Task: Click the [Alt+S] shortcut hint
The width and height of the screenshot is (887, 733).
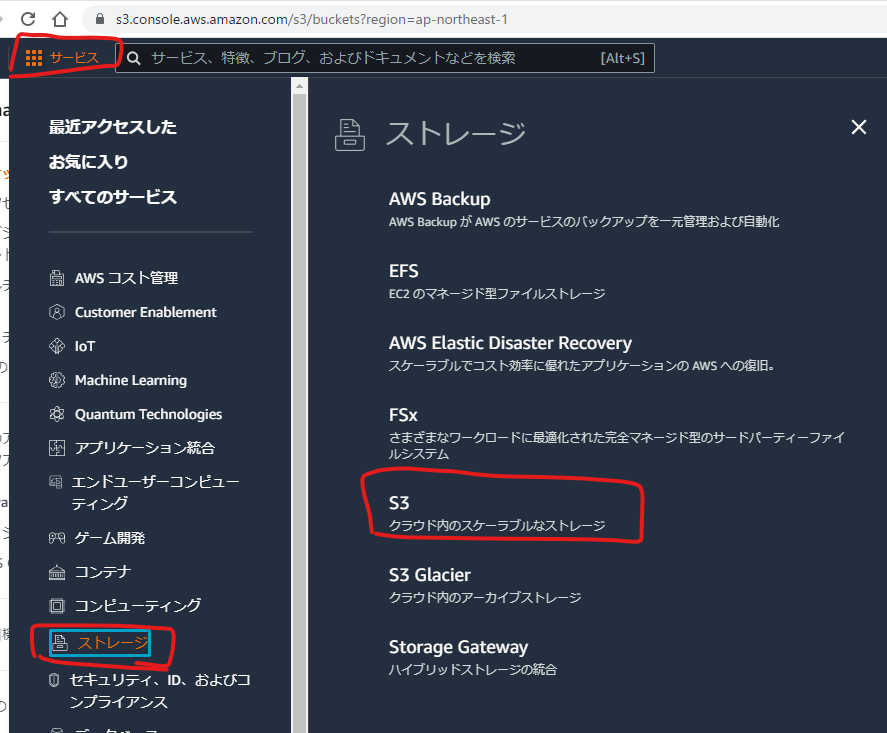Action: 622,58
